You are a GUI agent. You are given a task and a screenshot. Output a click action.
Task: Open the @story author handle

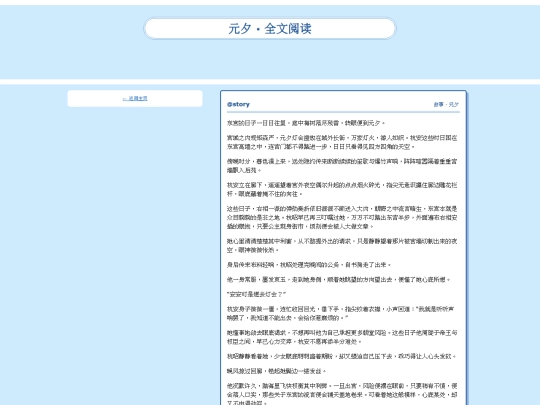tap(238, 104)
